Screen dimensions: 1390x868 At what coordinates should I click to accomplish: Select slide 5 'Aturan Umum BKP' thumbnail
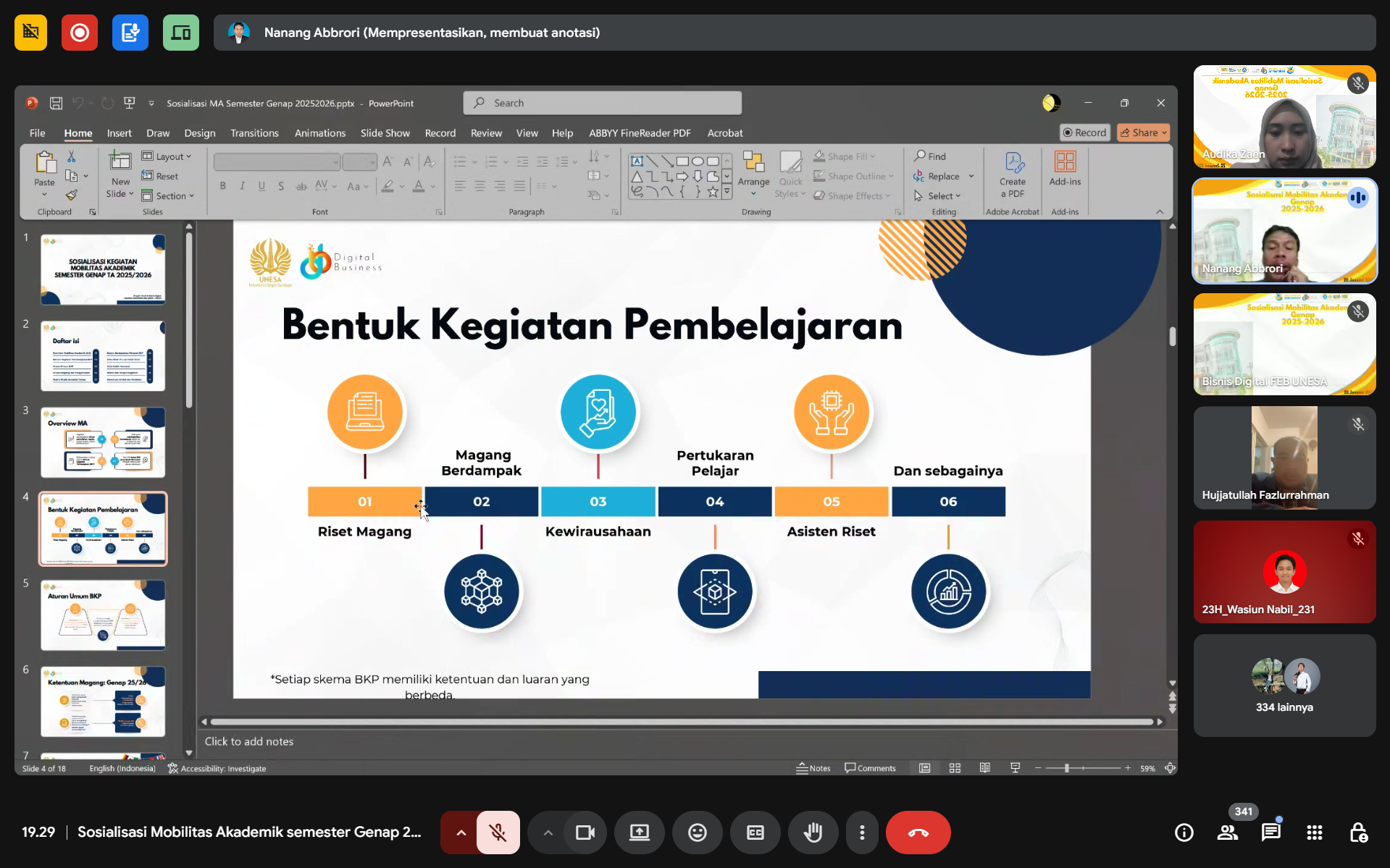click(x=103, y=615)
